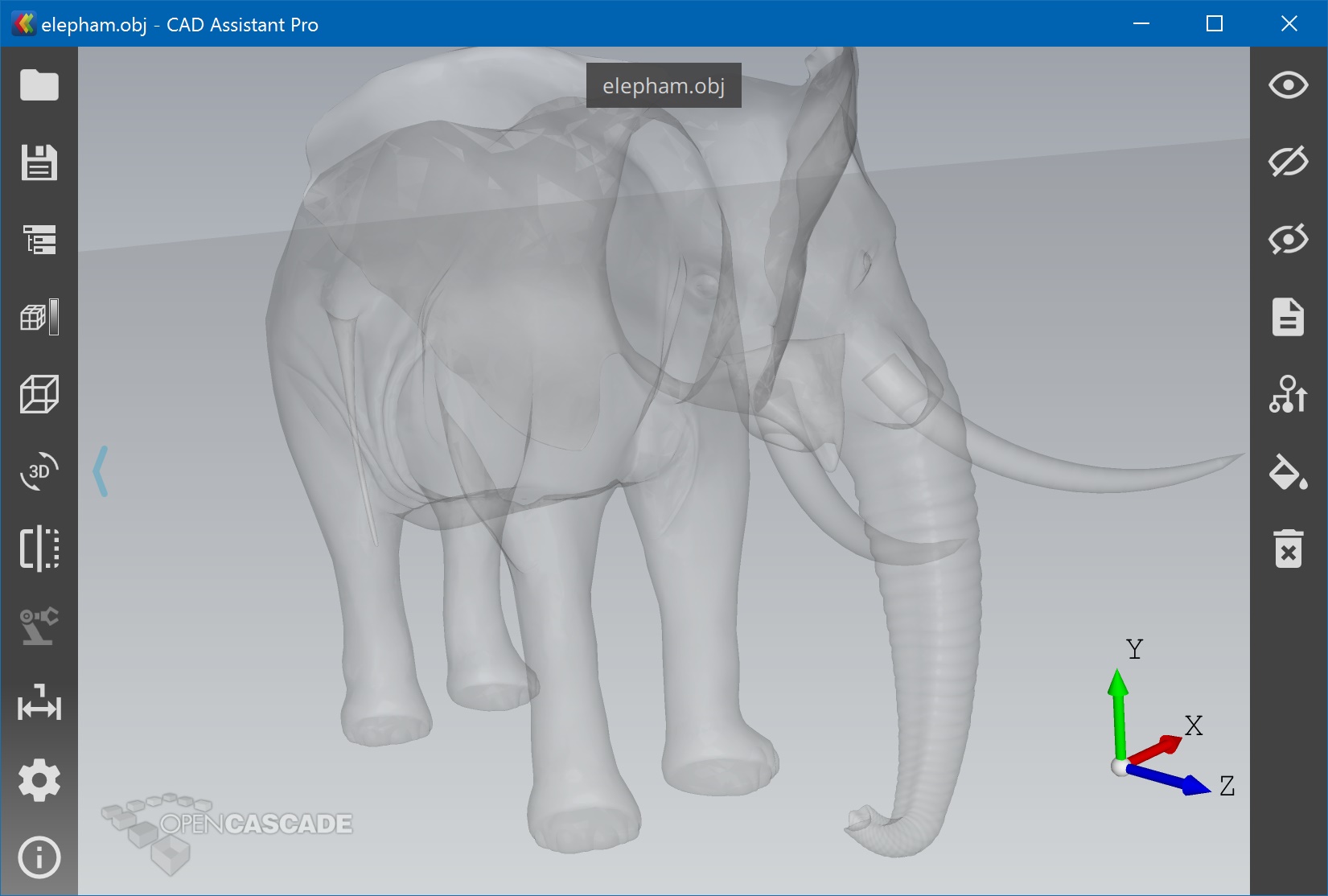Open the display mode cube icon
Screen dimensions: 1328x896
tap(39, 317)
